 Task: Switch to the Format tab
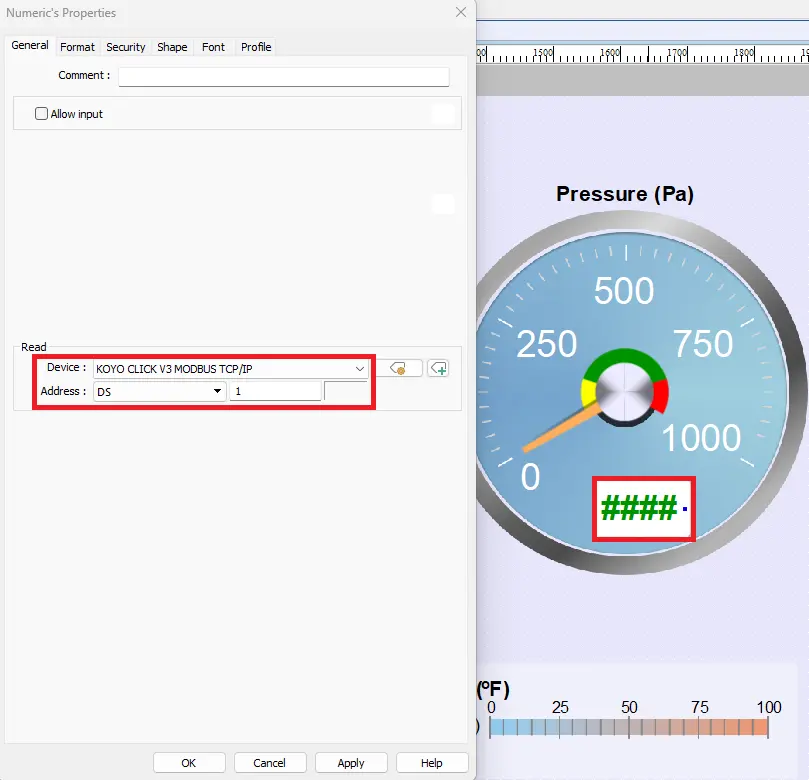tap(77, 46)
